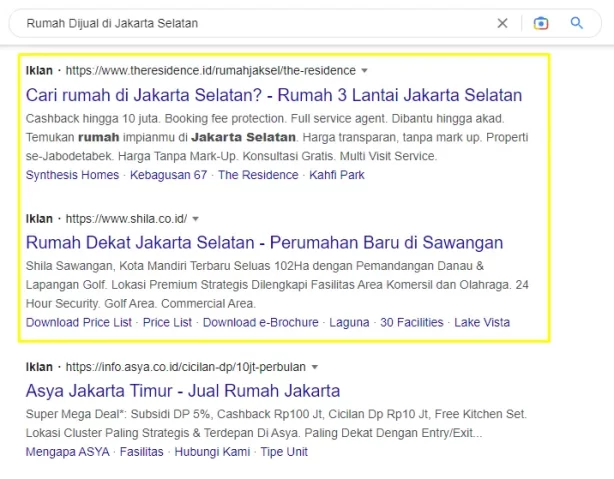Expand the arrow beside info.asya.co.id URL
Screen dimensions: 614x479
click(x=314, y=367)
